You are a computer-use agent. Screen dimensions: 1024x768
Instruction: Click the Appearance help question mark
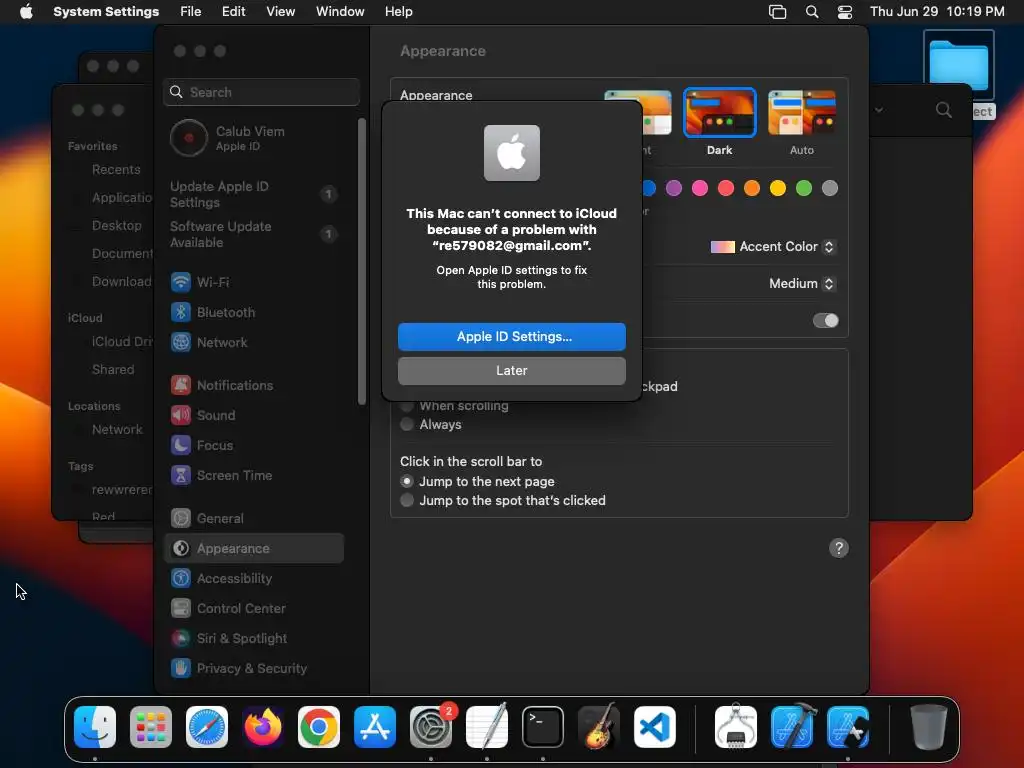pyautogui.click(x=839, y=548)
